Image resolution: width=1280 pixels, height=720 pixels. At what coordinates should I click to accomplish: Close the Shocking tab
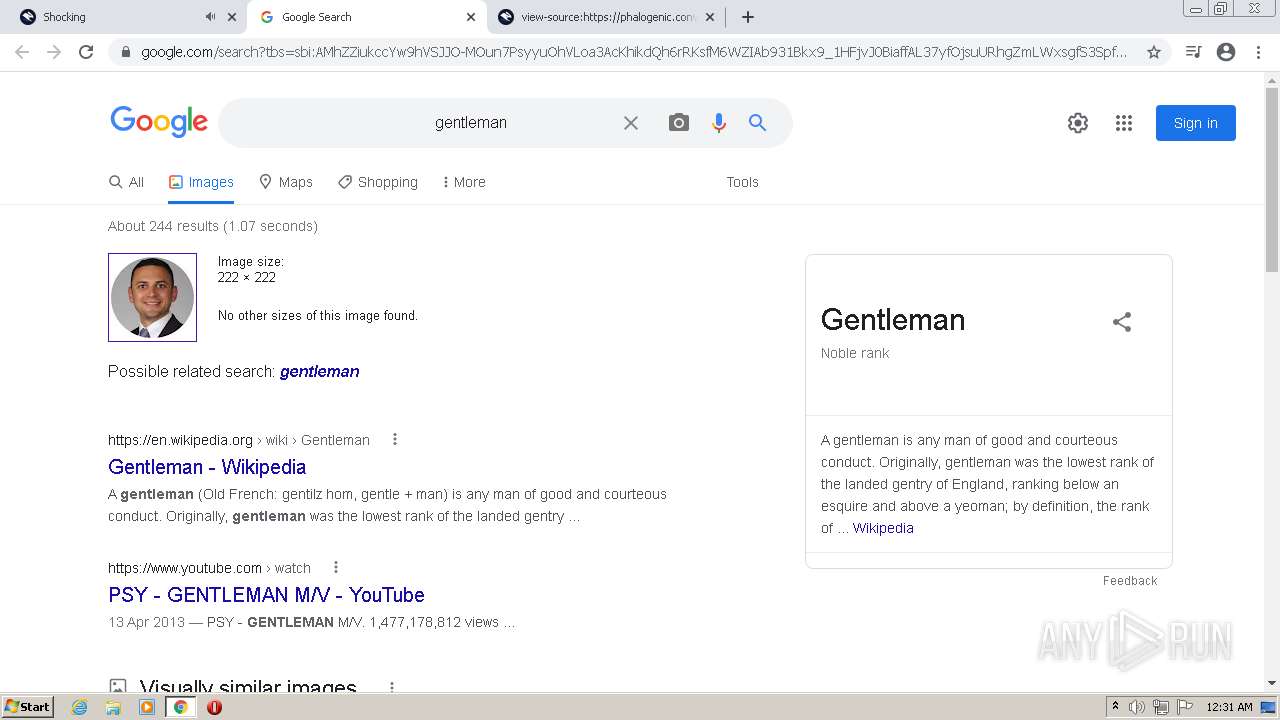(x=232, y=17)
